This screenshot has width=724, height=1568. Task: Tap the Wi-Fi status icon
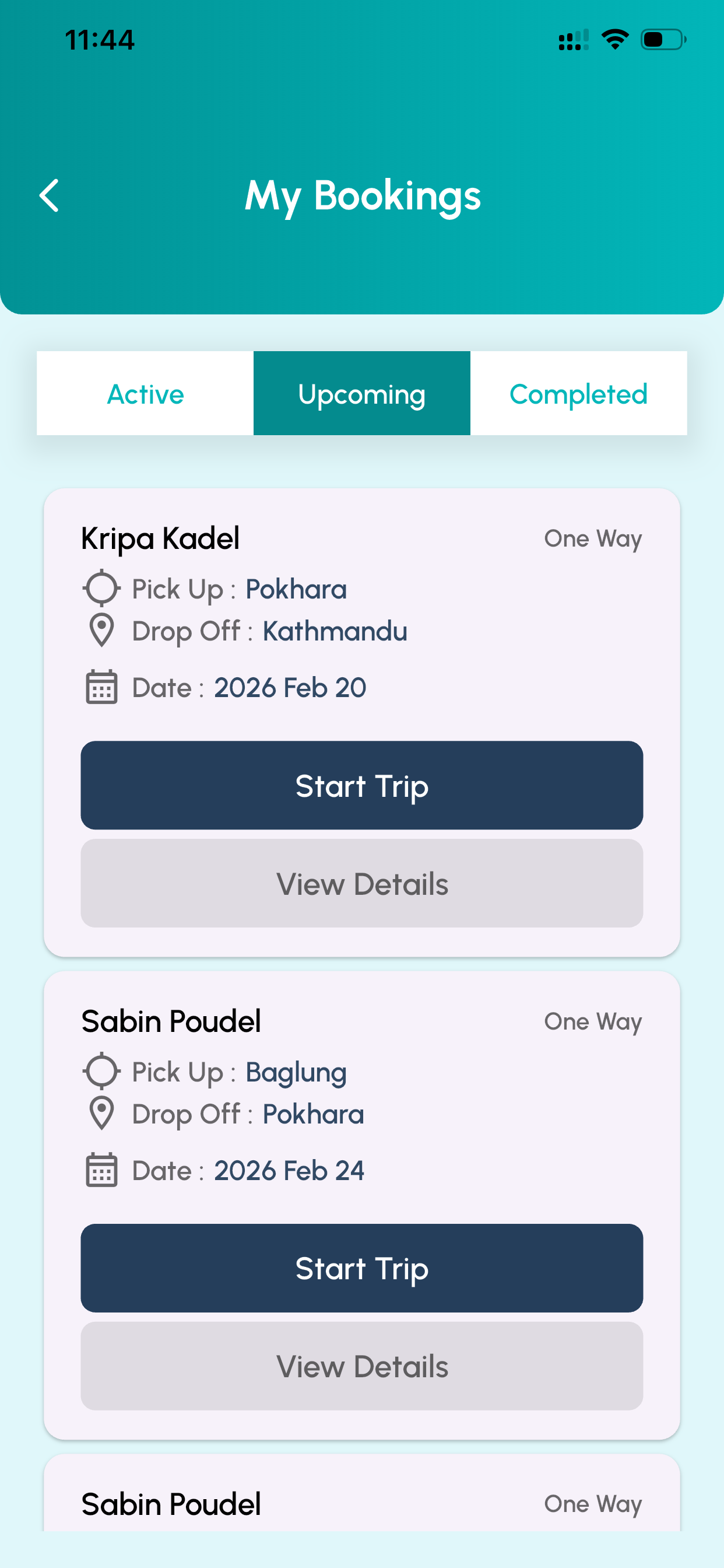point(615,40)
